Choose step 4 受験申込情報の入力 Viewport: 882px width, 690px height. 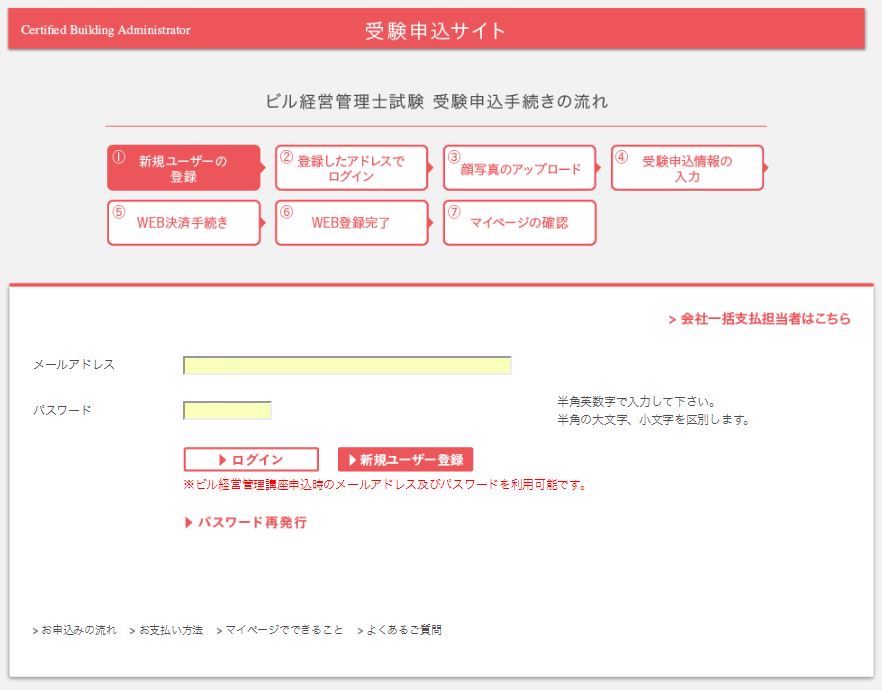coord(687,168)
